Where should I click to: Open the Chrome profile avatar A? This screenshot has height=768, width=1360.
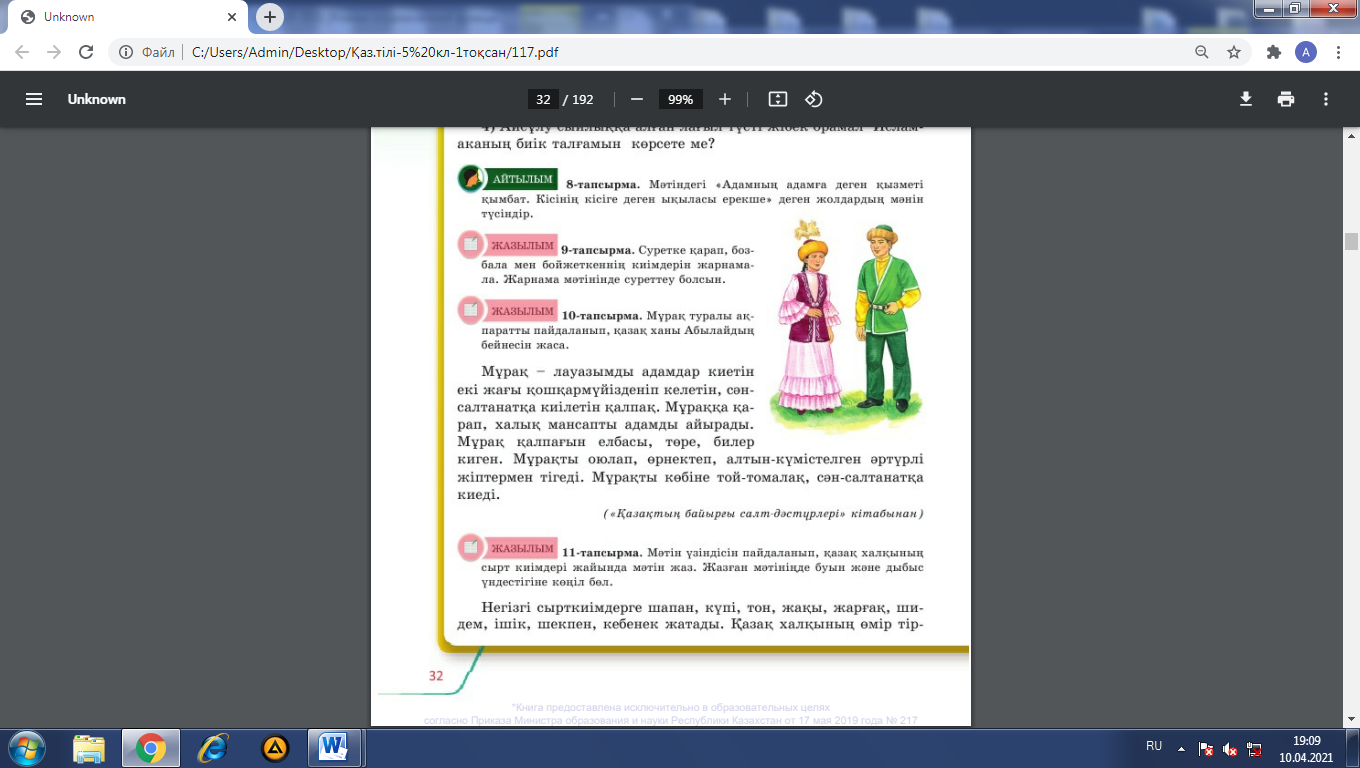(1306, 52)
